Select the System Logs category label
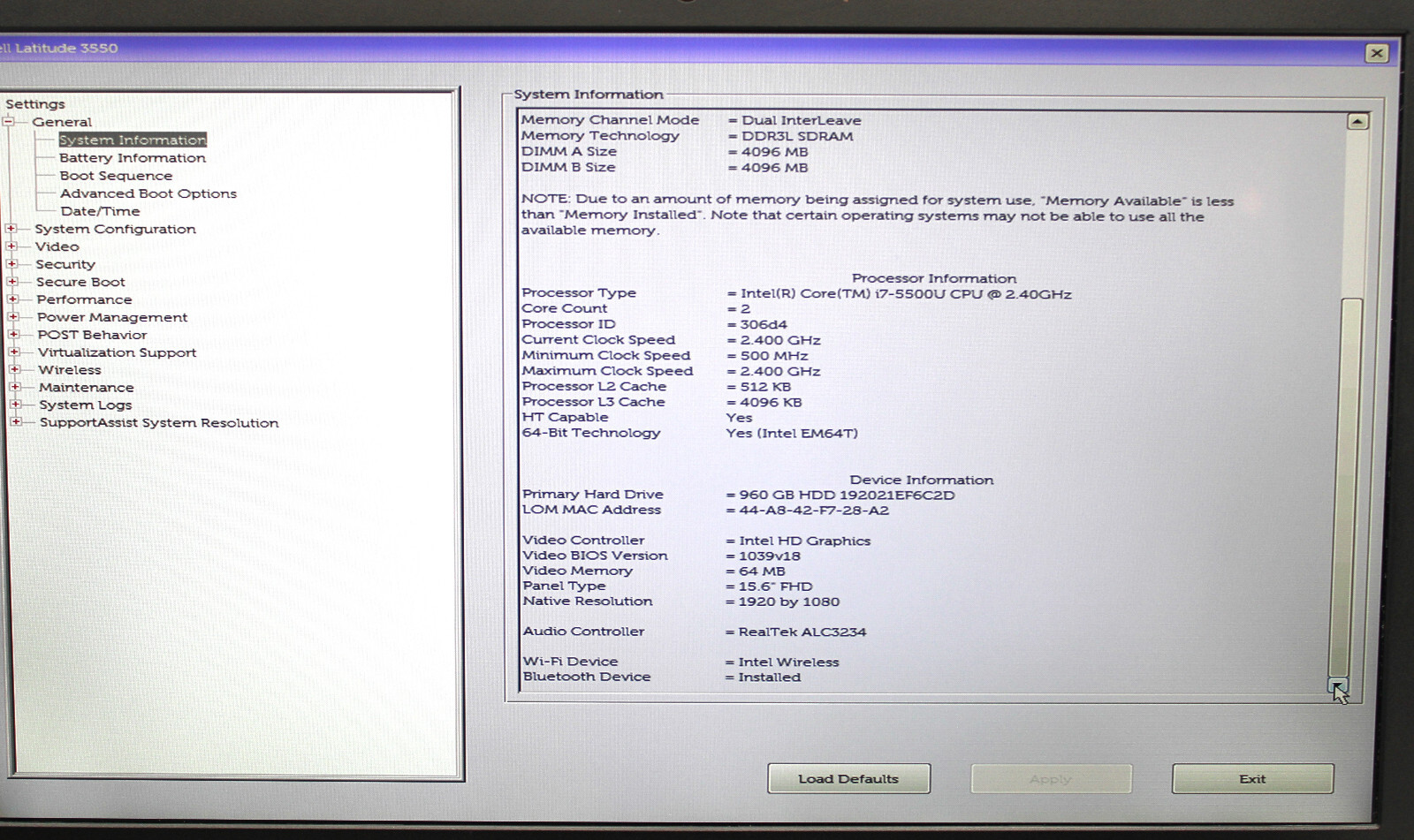 [x=86, y=405]
